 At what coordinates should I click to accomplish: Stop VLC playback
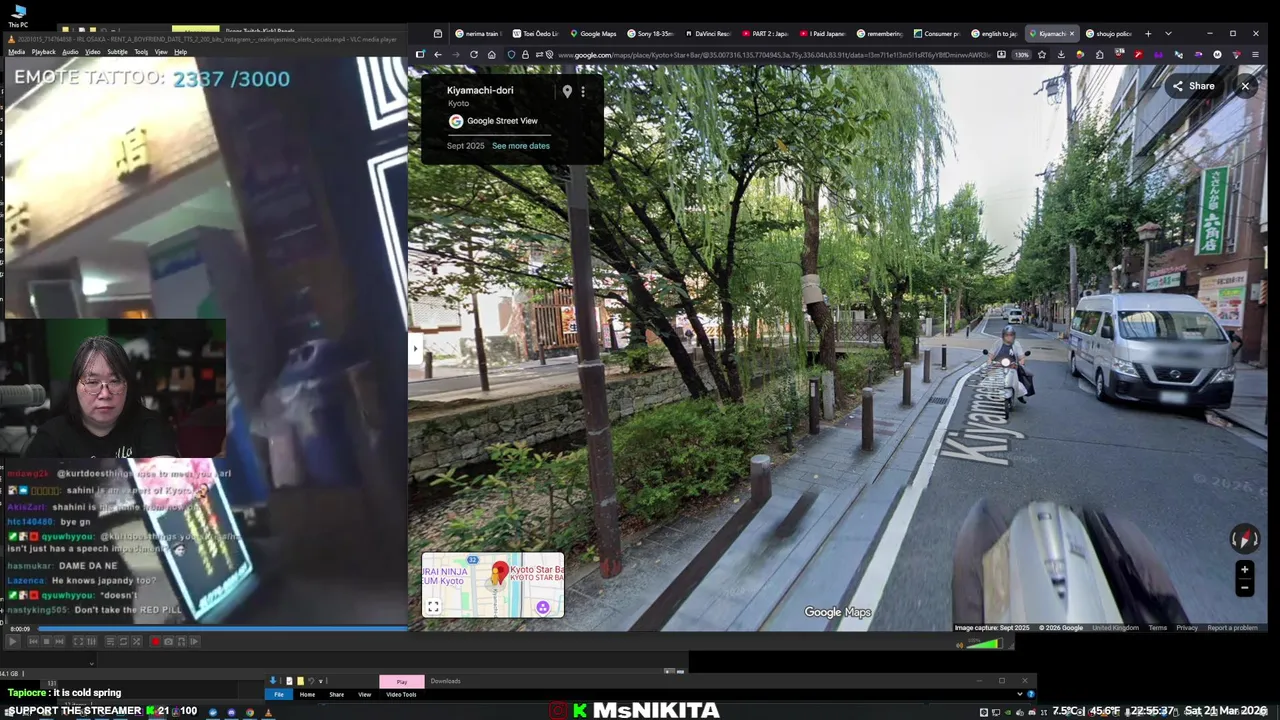point(46,642)
